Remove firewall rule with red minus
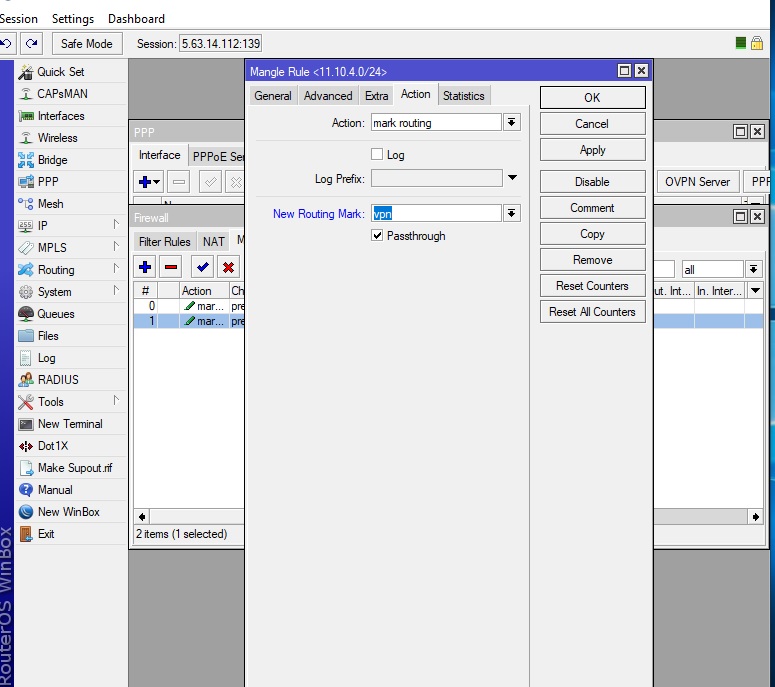Screen dimensions: 775x687 (x=171, y=267)
